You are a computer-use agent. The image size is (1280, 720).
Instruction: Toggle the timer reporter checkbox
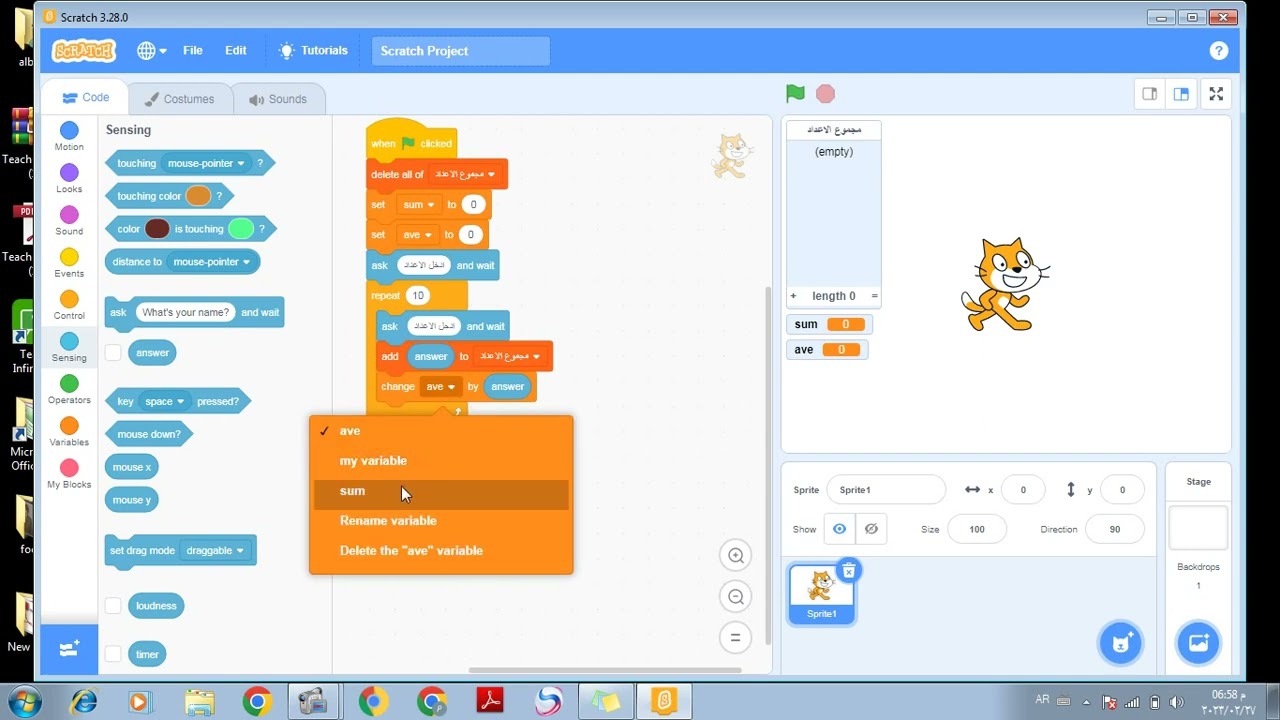coord(113,654)
